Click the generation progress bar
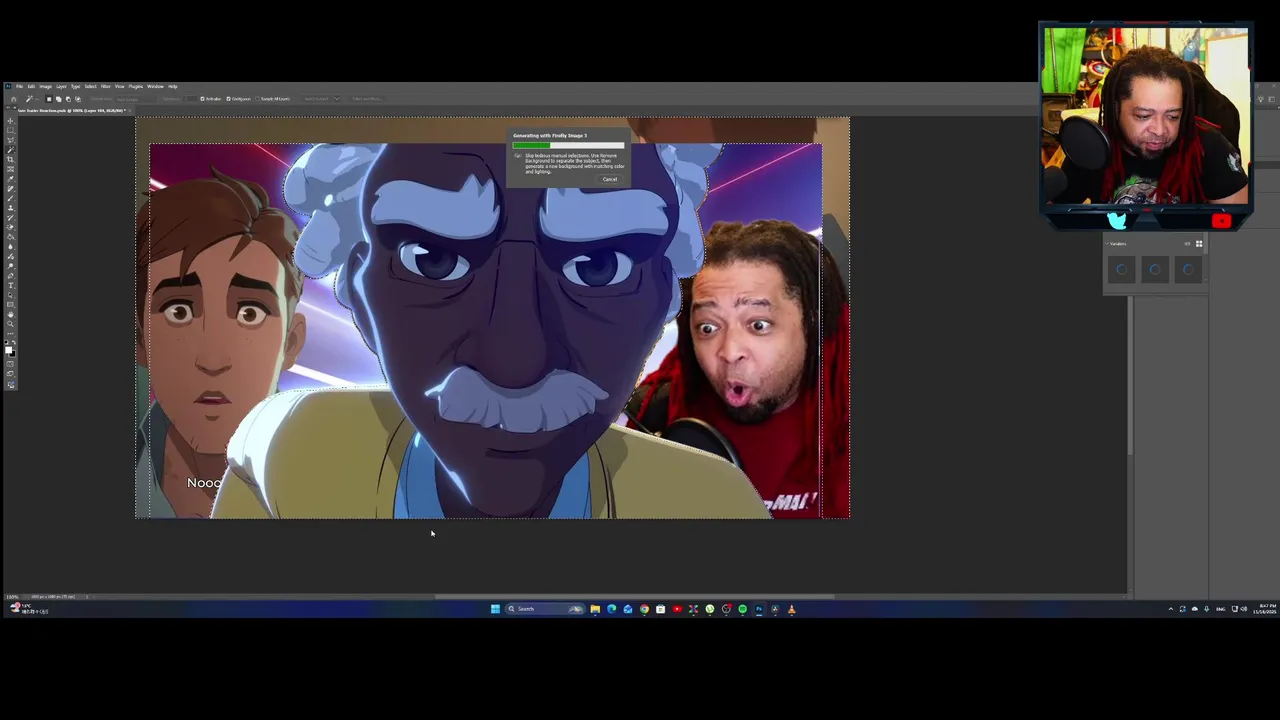This screenshot has width=1280, height=720. point(568,145)
